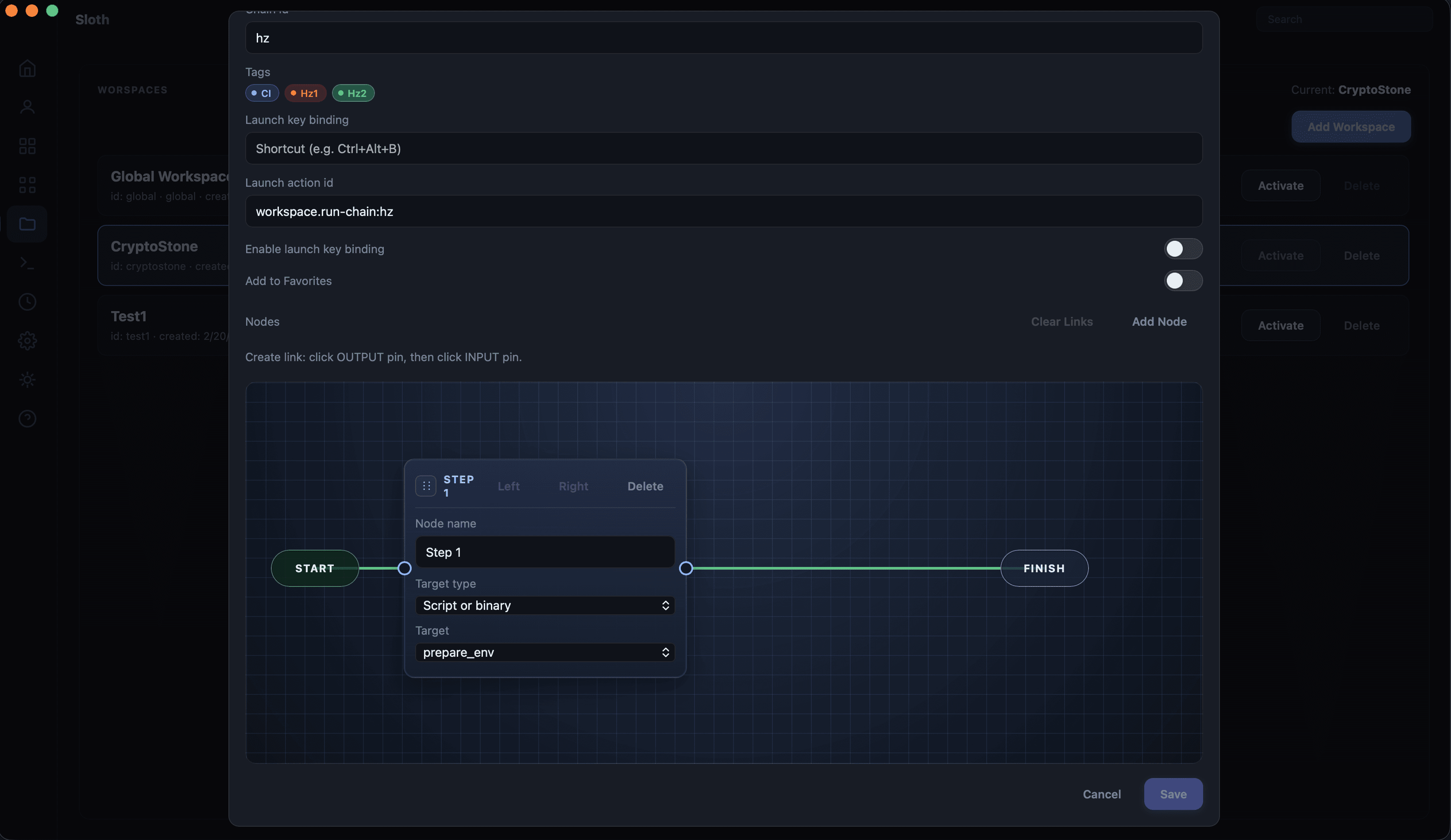Toggle the theme brightness sidebar icon
This screenshot has height=840, width=1451.
click(27, 380)
